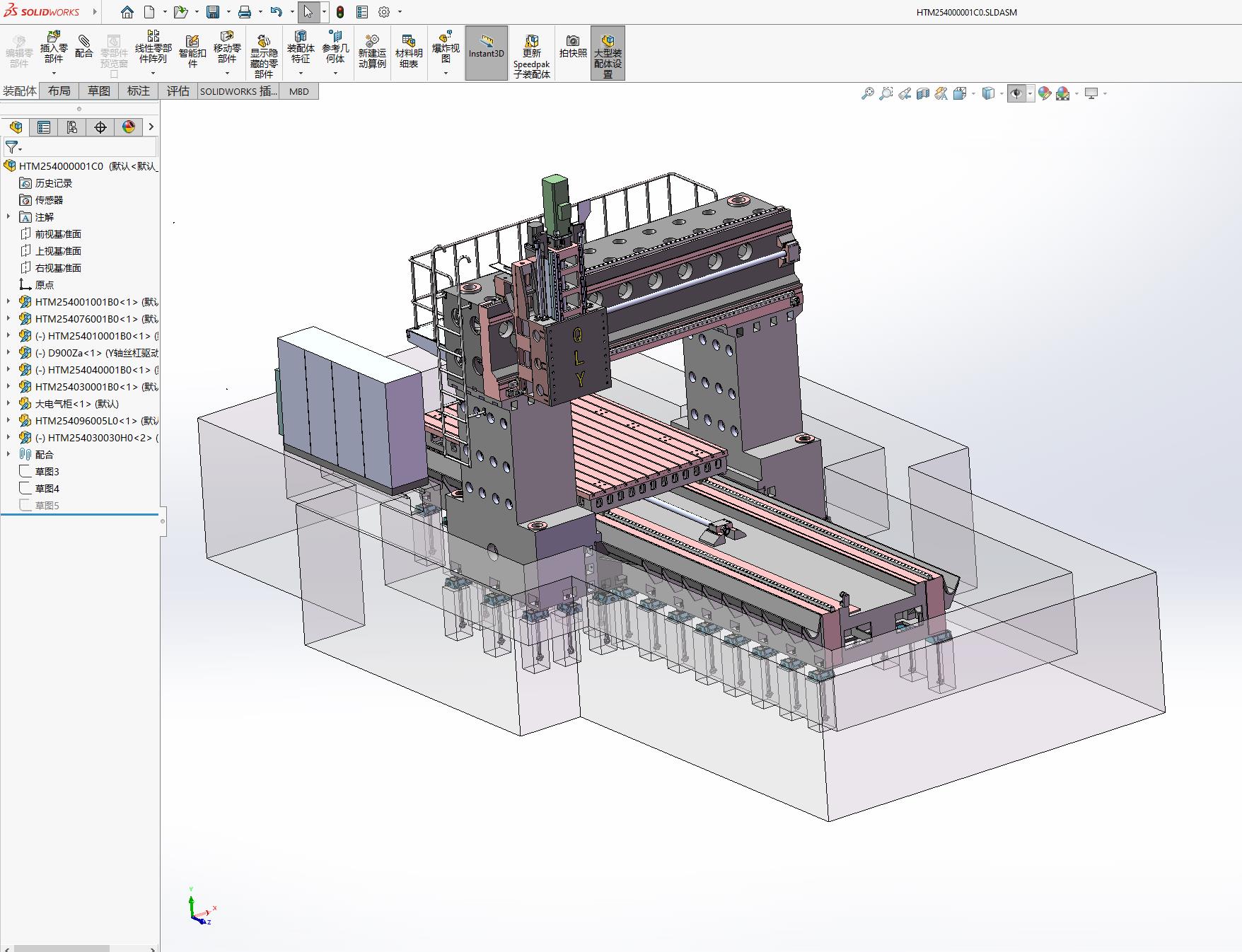Click the 配合 (Mate) paperclip tool
1242x952 pixels.
83,47
